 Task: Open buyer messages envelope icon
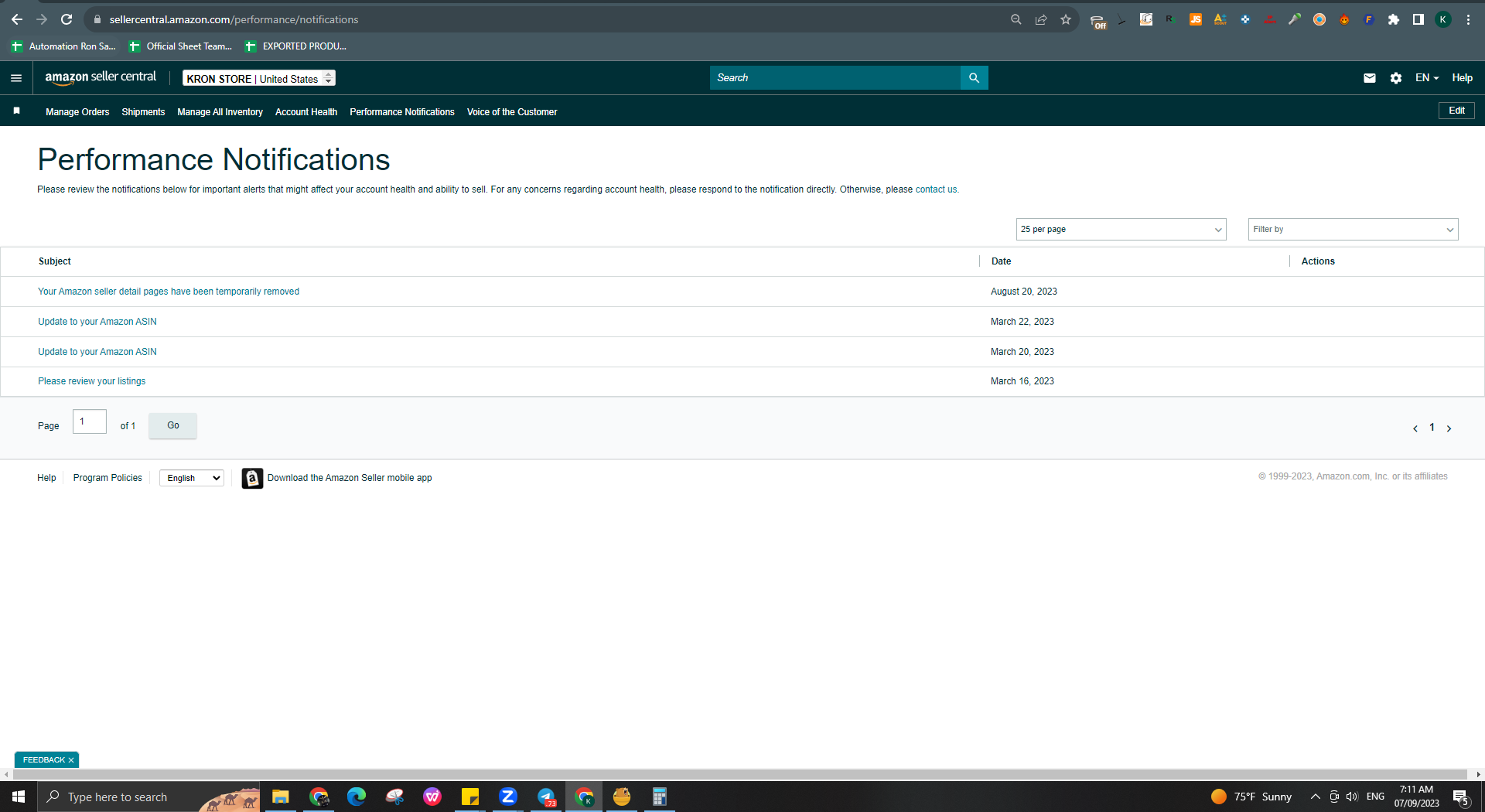click(x=1370, y=78)
